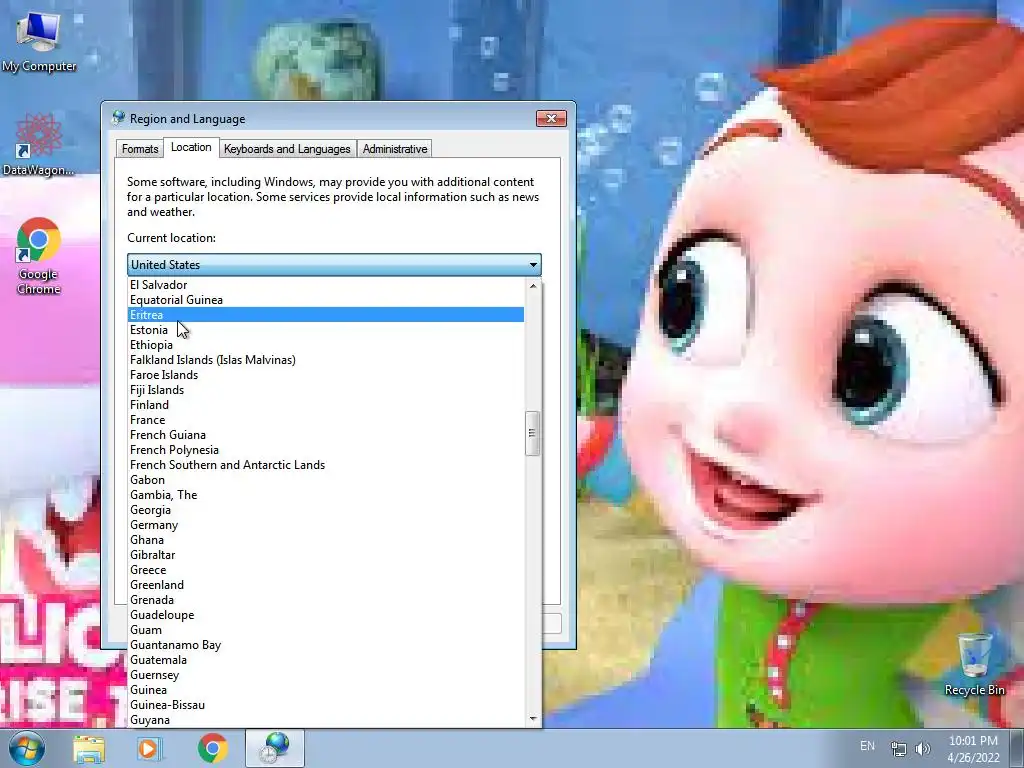The image size is (1024, 768).
Task: Show the clock and date panel
Action: coord(973,749)
